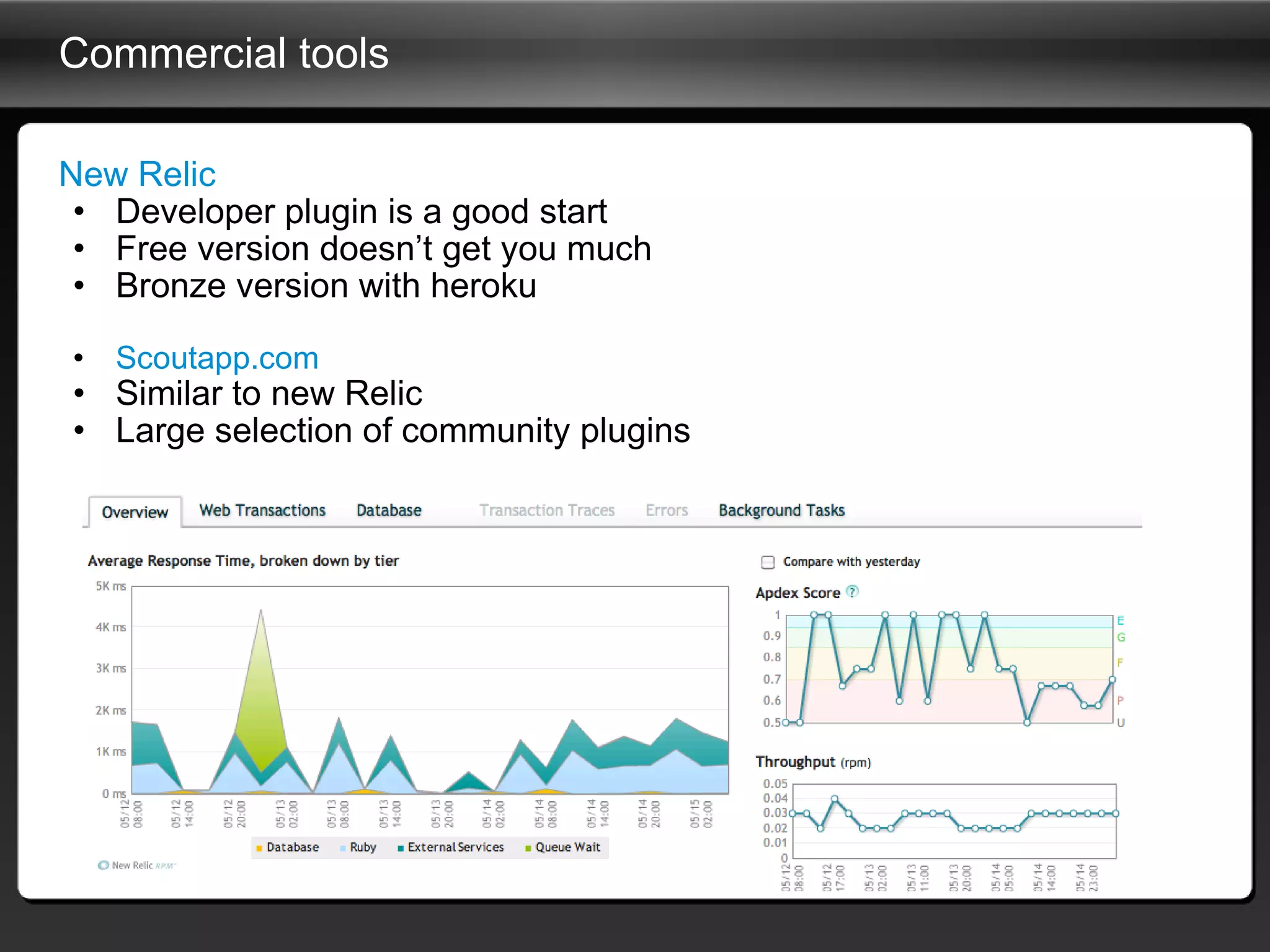Screen dimensions: 1270x952
Task: Click the Large selection of community plugins bullet
Action: [403, 430]
